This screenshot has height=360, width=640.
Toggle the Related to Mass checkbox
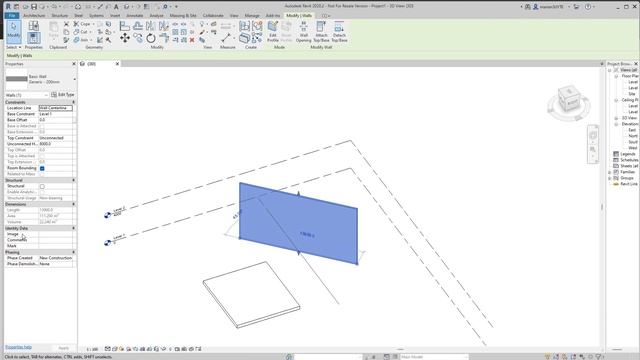pyautogui.click(x=42, y=174)
